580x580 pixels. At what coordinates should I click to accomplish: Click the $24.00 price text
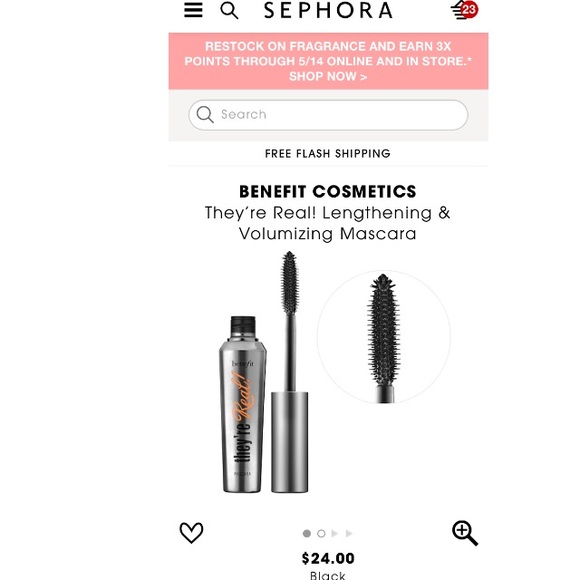(328, 558)
